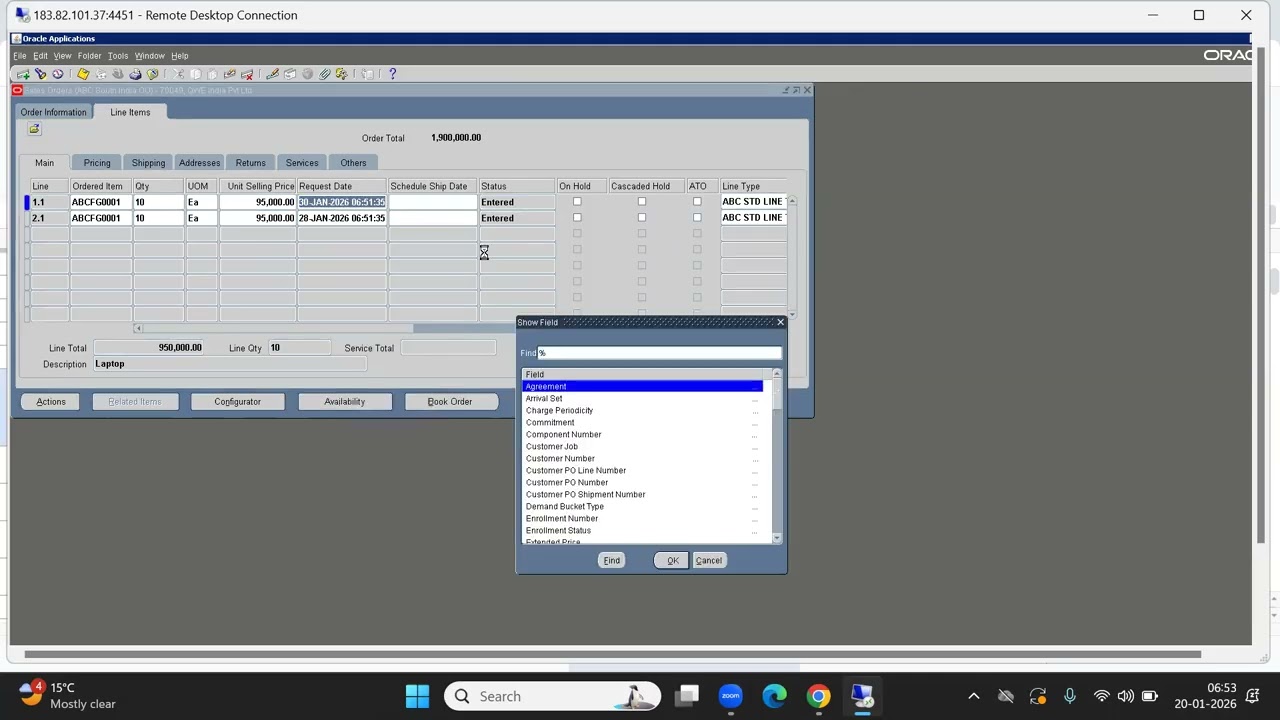Click the Print toolbar icon

click(135, 74)
